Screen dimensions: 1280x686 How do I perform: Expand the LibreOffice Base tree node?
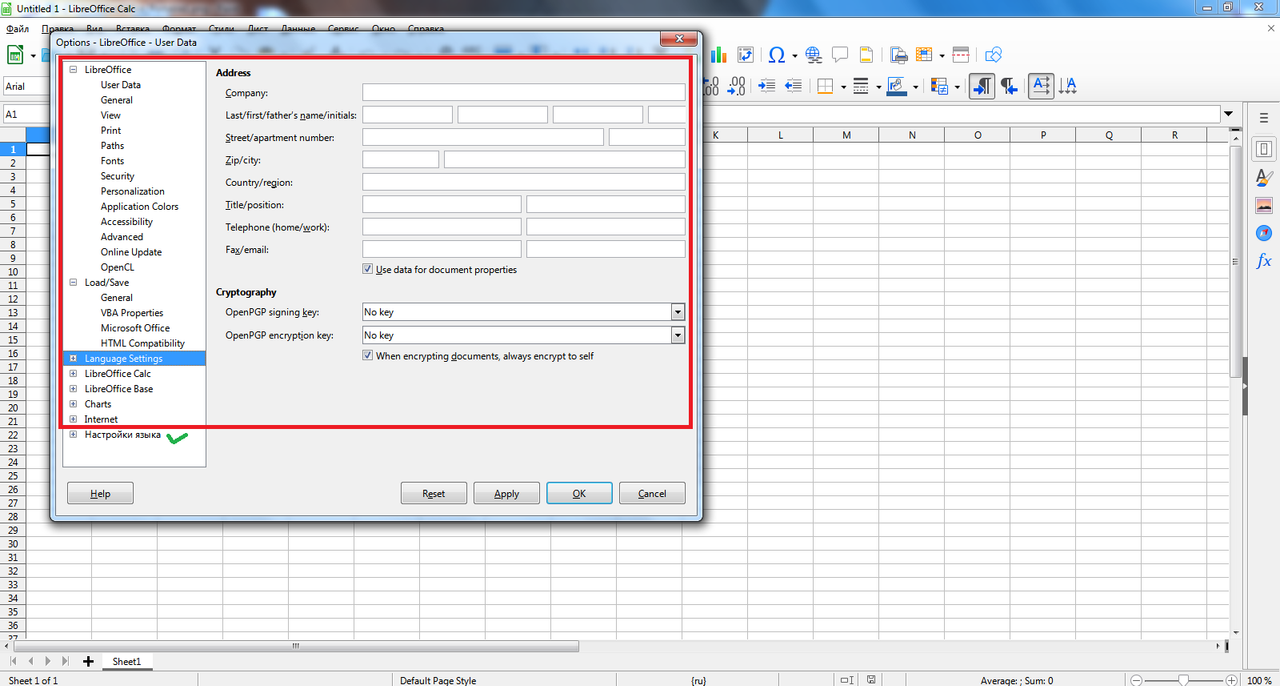(73, 389)
